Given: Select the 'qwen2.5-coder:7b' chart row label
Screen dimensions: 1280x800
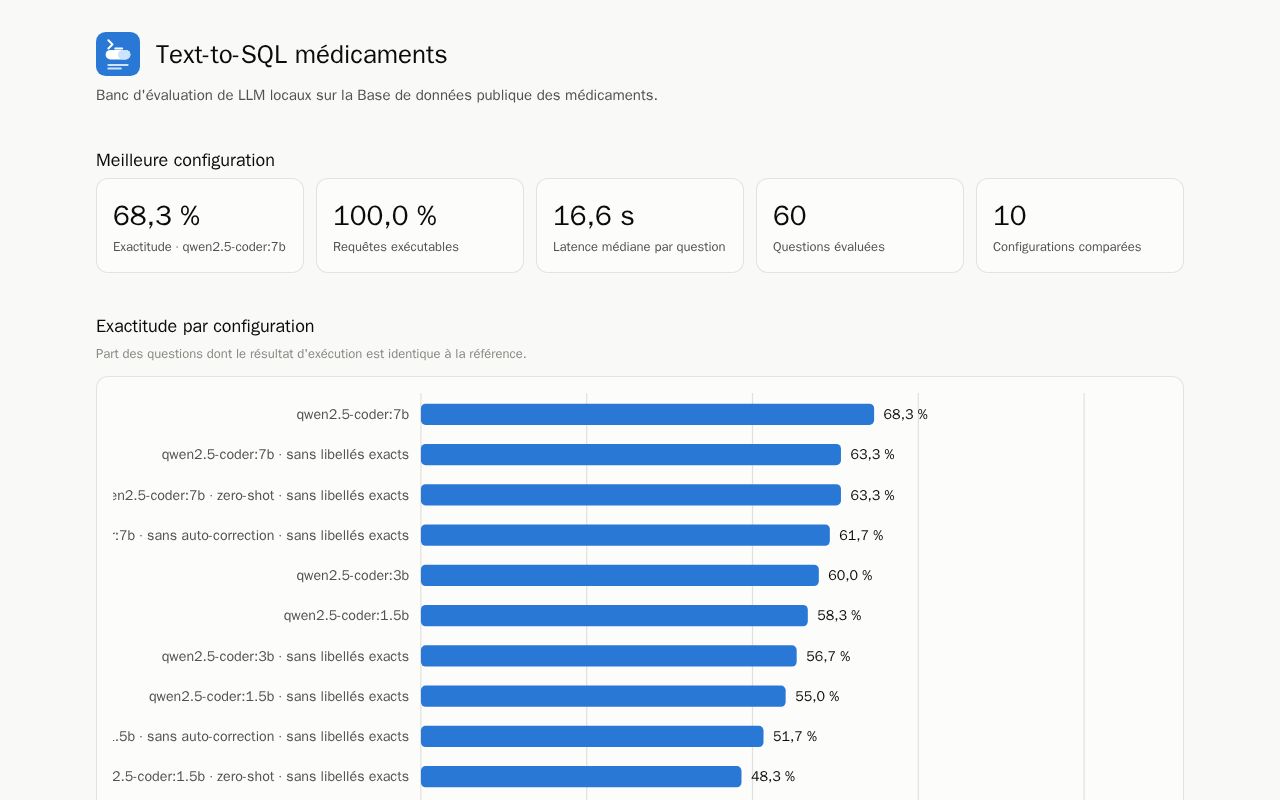Looking at the screenshot, I should pos(352,414).
